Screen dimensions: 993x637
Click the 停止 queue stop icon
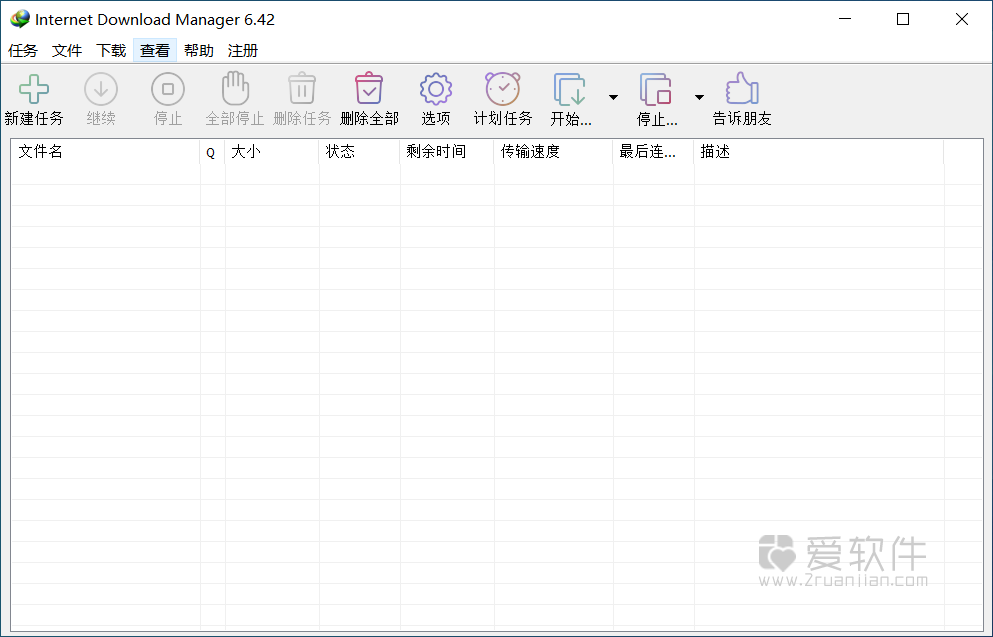coord(655,89)
